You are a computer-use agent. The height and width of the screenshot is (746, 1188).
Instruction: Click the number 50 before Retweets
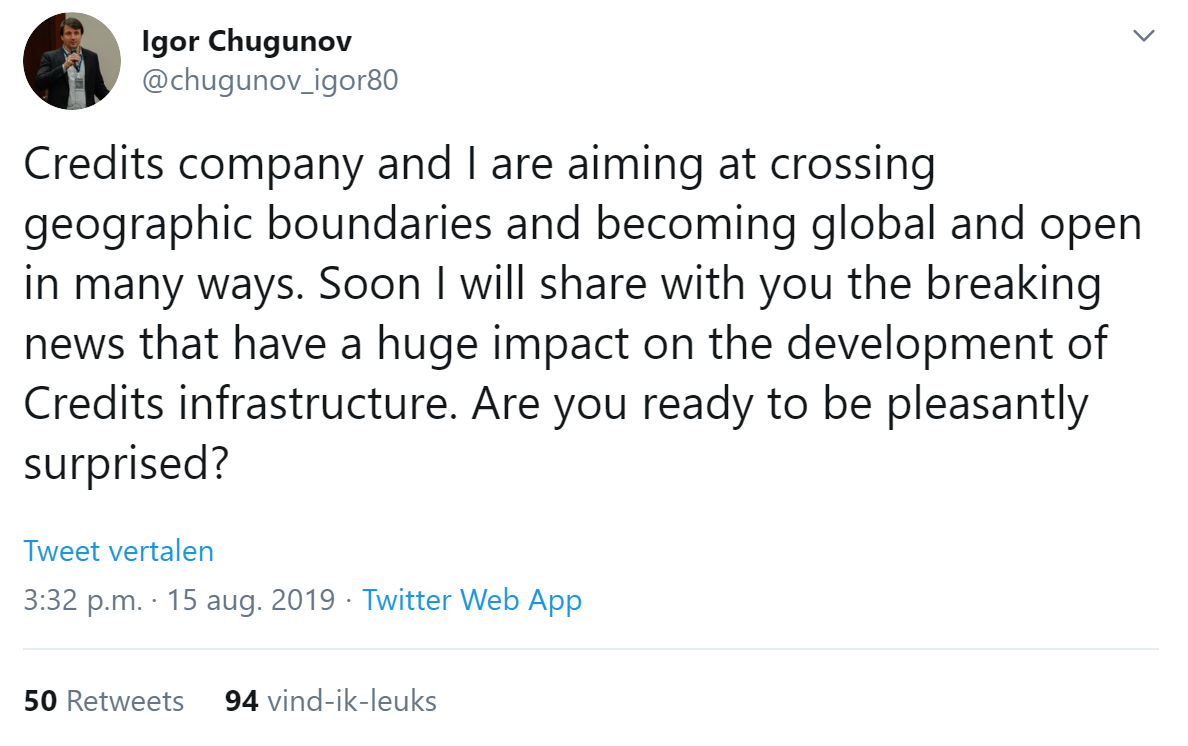[40, 701]
